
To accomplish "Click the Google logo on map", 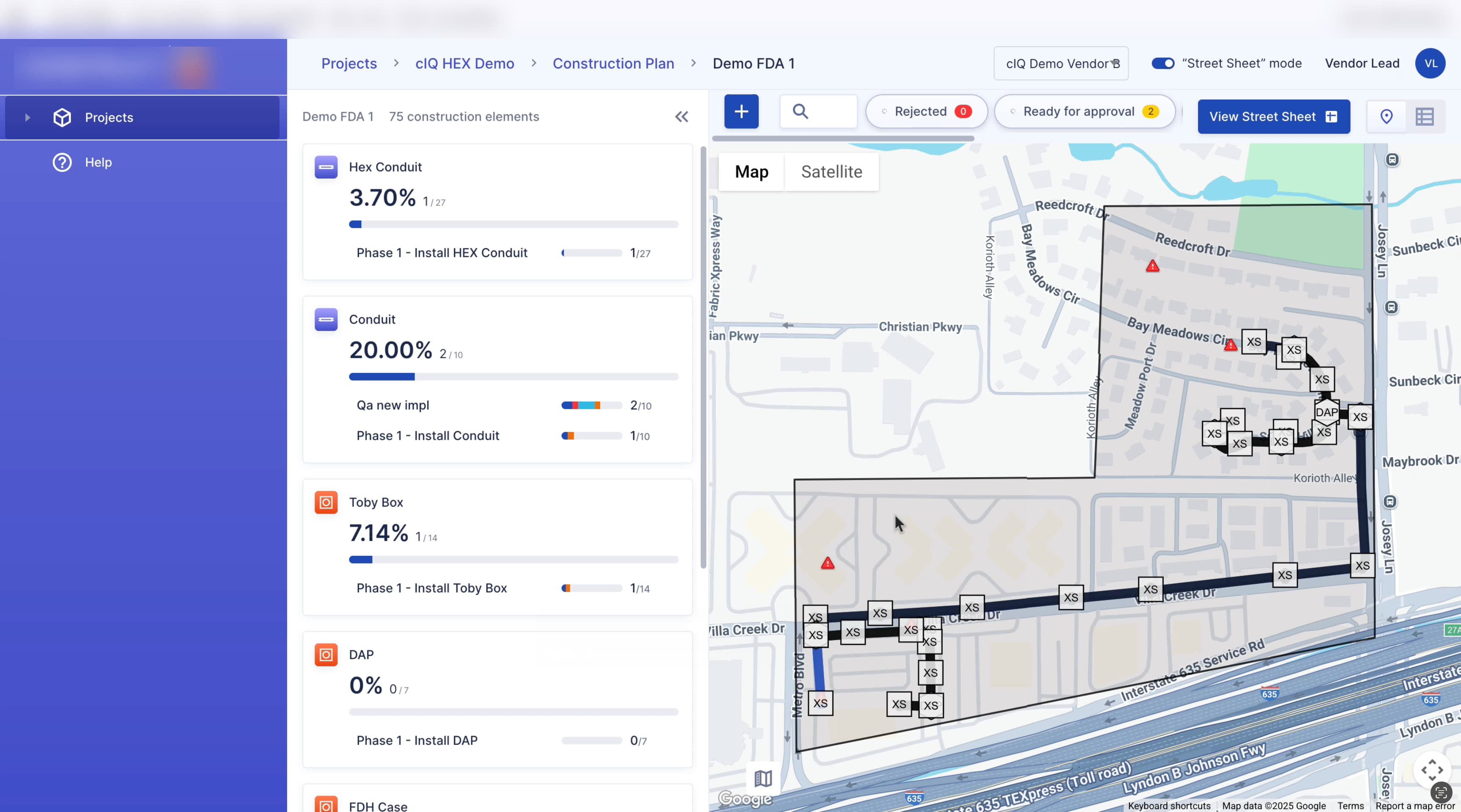I will tap(745, 799).
